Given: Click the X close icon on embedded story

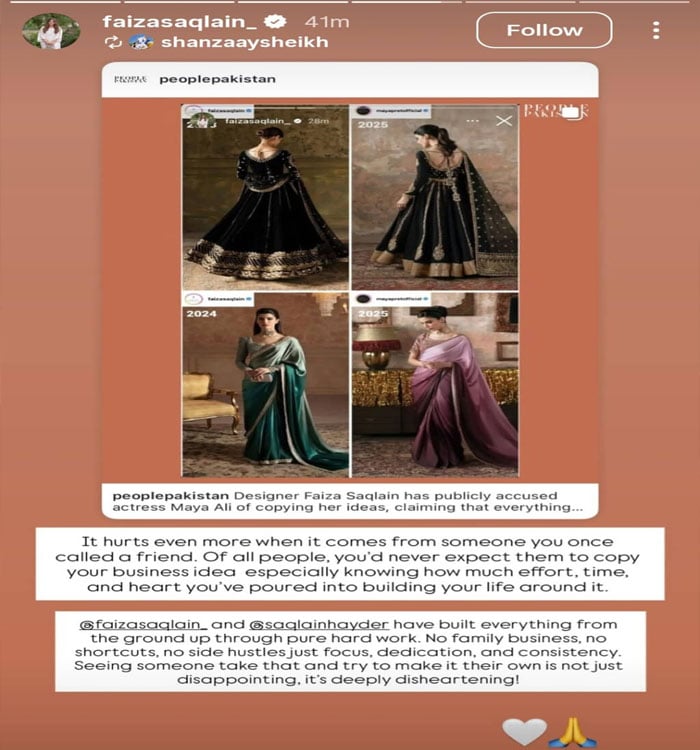Looking at the screenshot, I should (x=504, y=121).
